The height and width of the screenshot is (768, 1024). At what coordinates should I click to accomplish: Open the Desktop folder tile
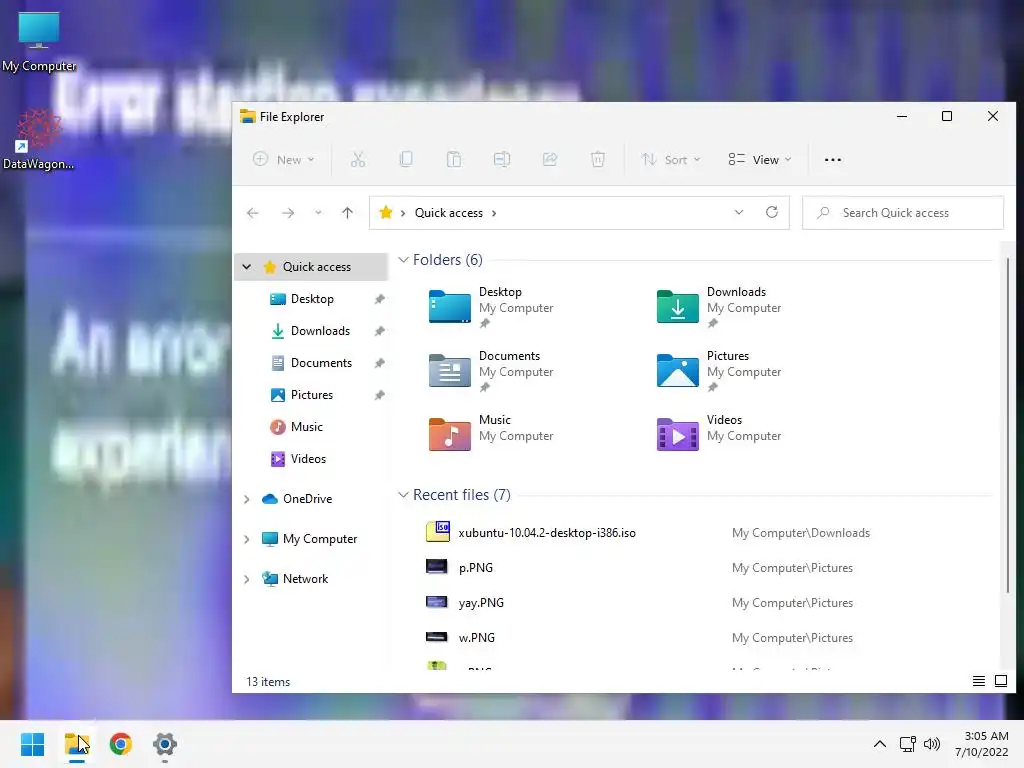(x=491, y=307)
